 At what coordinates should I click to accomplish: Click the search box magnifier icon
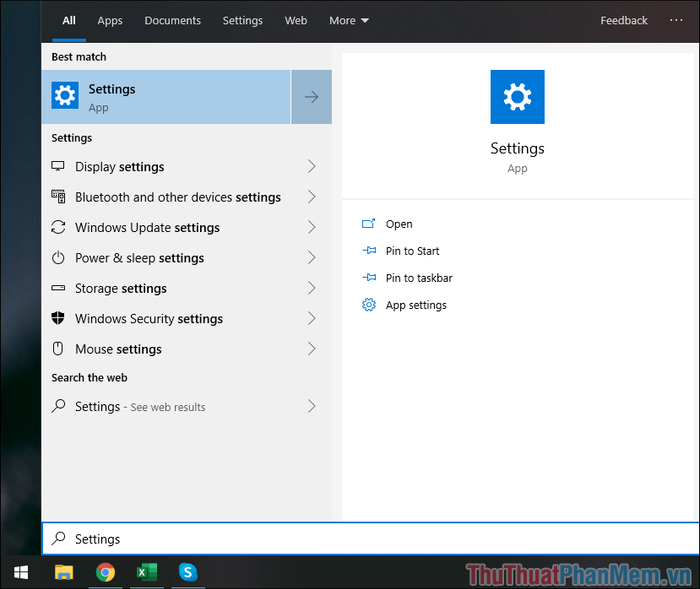[x=58, y=539]
